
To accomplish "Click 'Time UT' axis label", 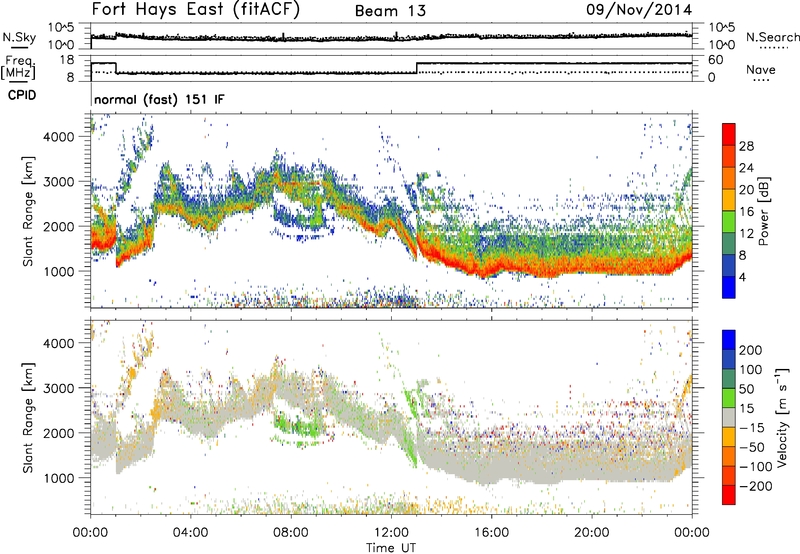I will (391, 548).
